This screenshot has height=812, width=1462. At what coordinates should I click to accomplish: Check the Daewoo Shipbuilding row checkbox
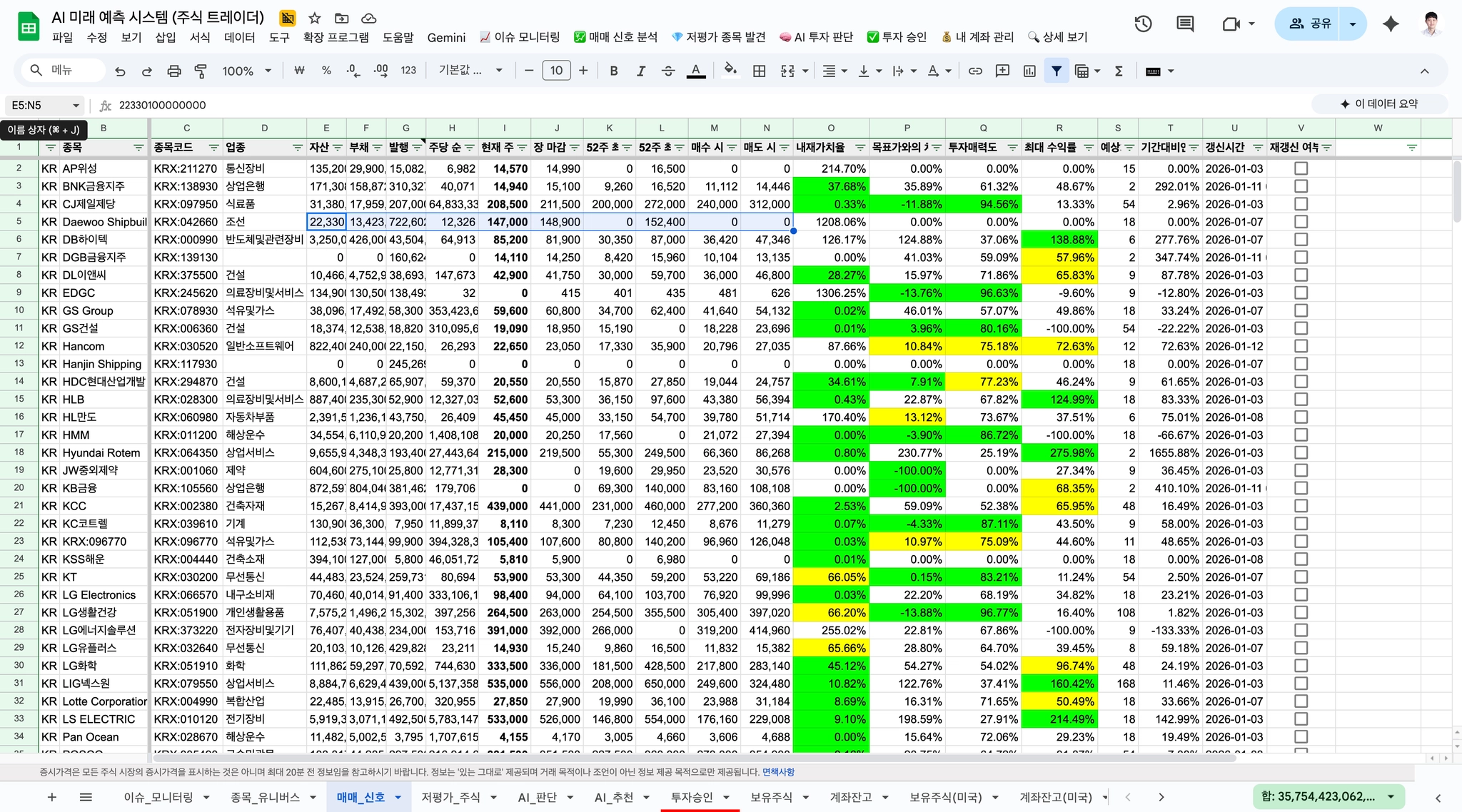pos(1301,222)
